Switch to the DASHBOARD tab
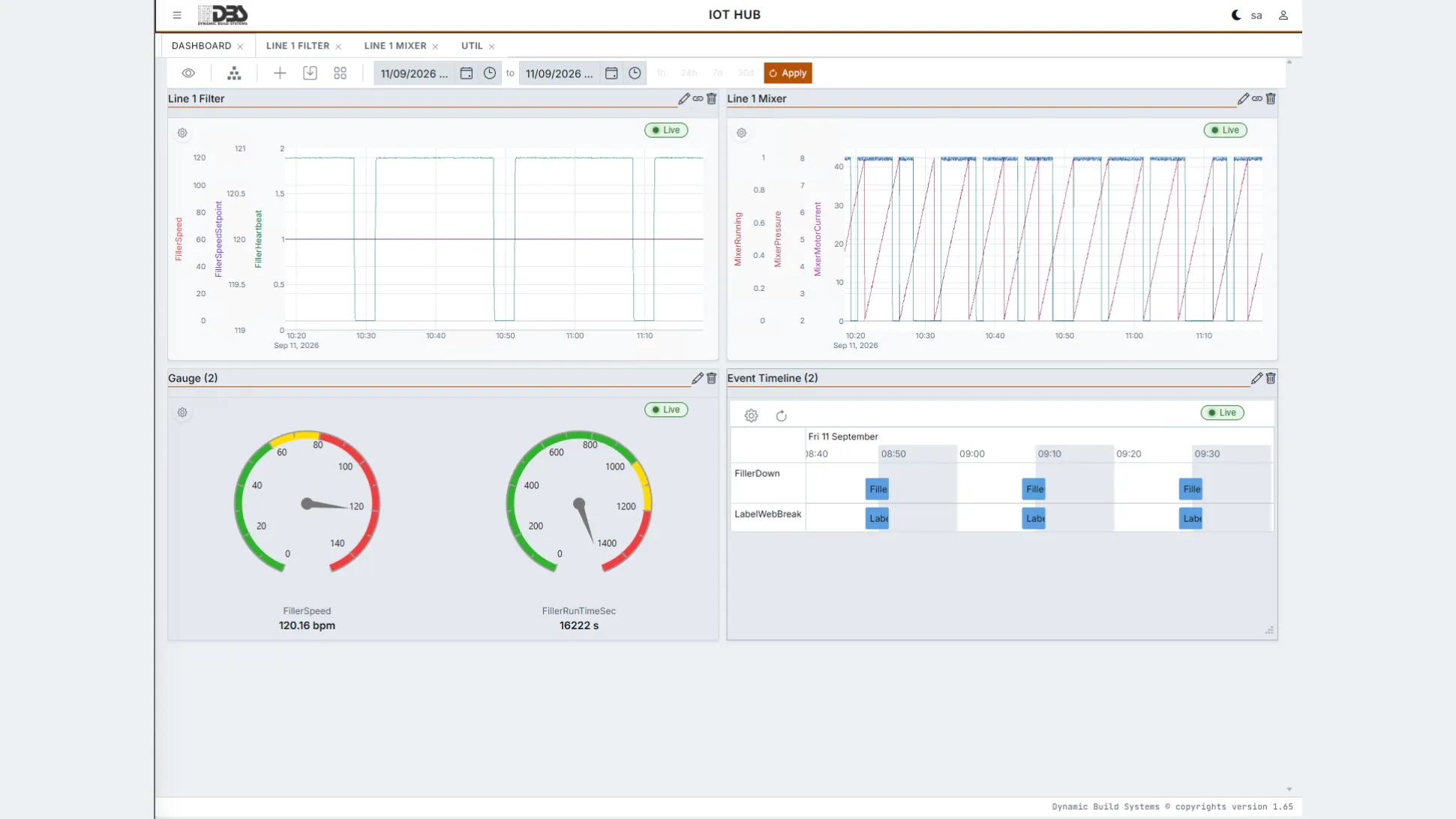The image size is (1456, 819). coord(201,46)
